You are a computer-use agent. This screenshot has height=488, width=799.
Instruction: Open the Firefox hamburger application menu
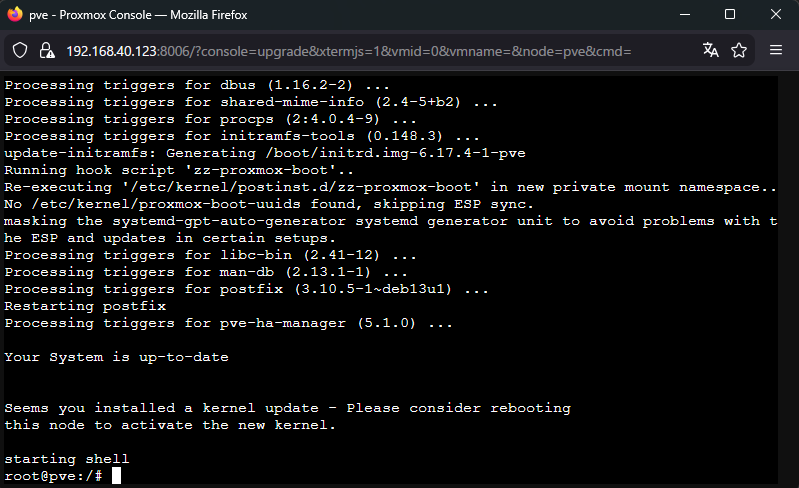pyautogui.click(x=776, y=50)
